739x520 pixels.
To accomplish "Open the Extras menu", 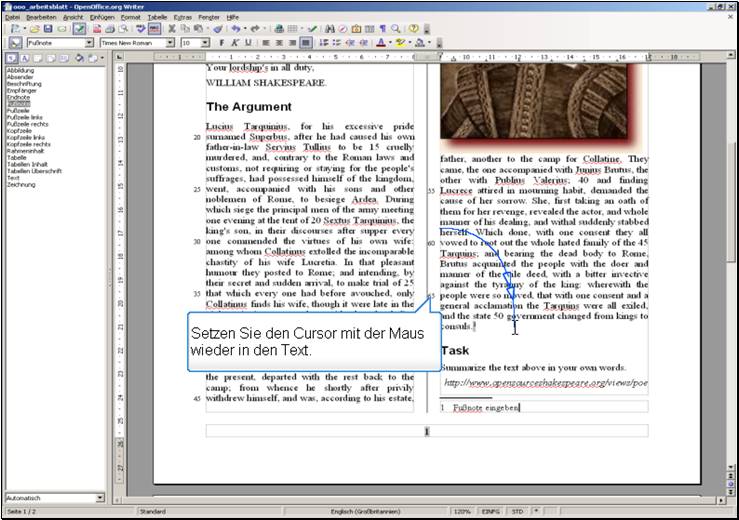I will point(182,17).
